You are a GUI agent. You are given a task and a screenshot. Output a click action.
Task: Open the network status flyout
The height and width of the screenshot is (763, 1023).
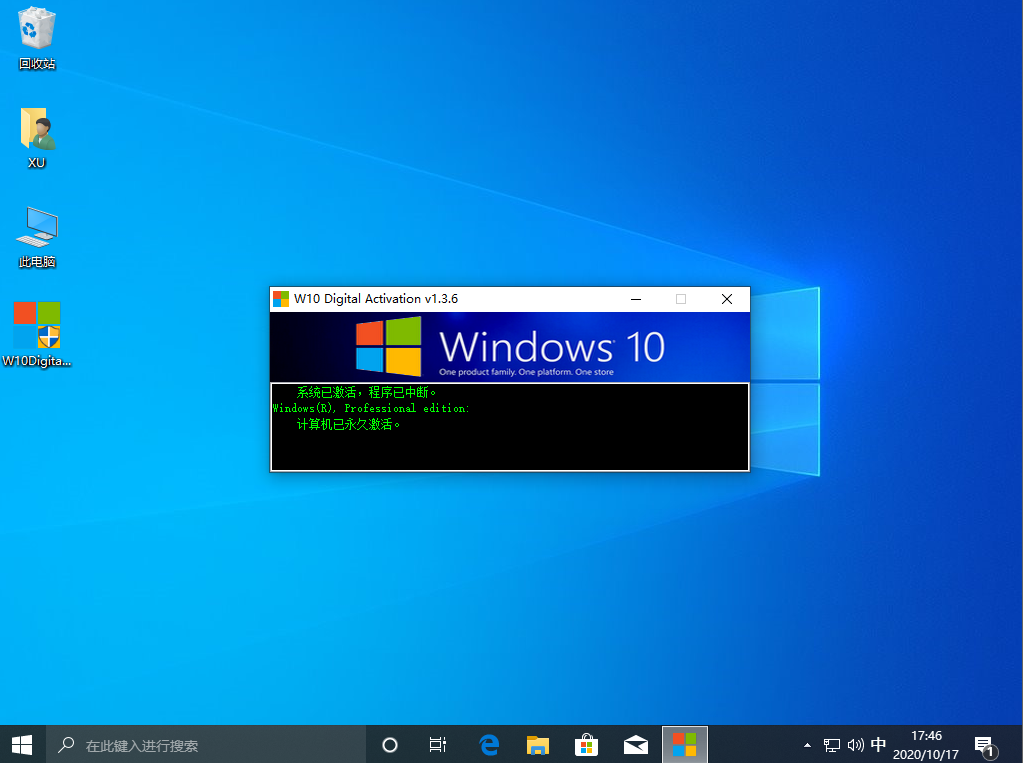pyautogui.click(x=831, y=744)
